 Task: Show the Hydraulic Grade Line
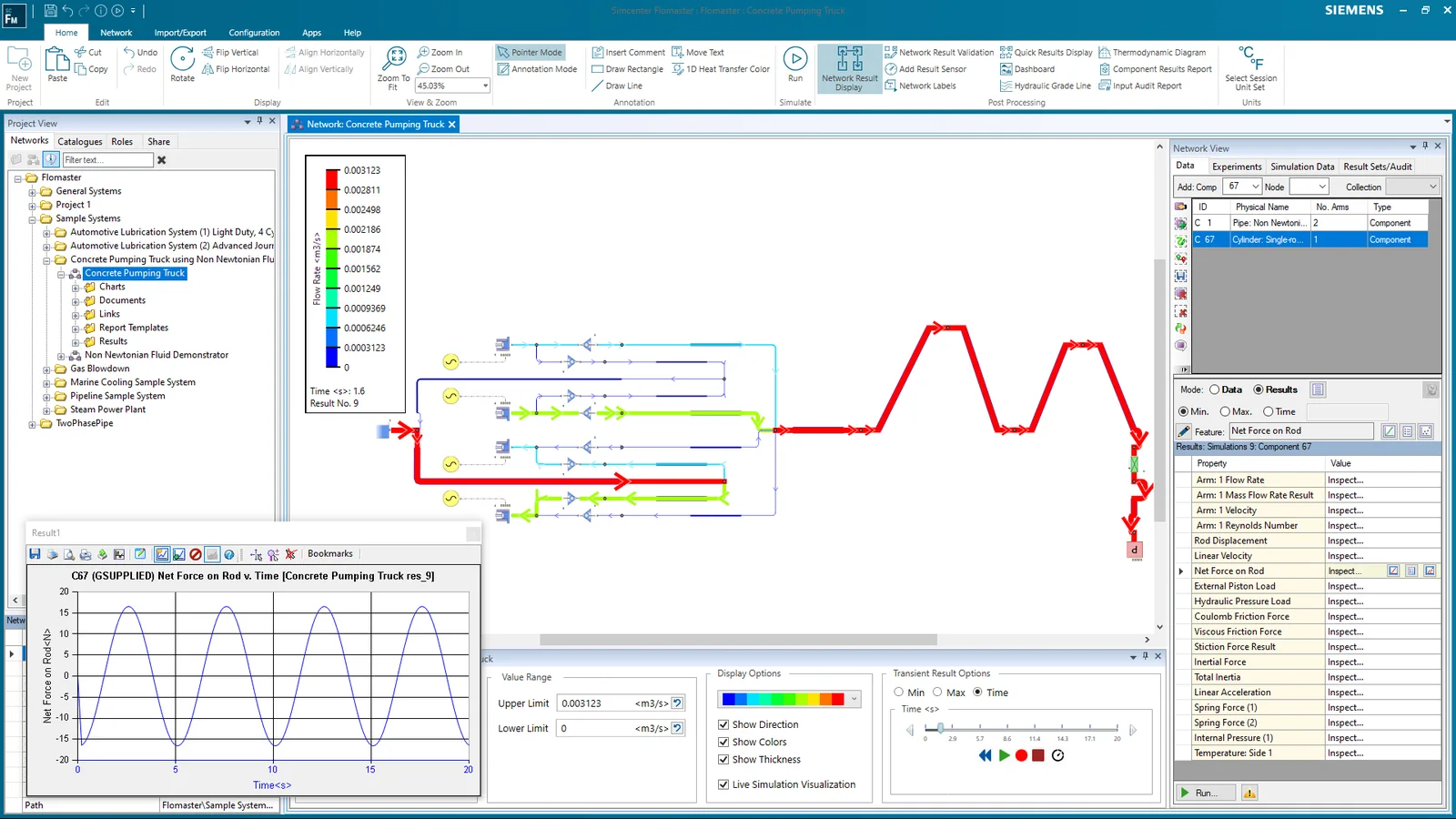(1046, 86)
